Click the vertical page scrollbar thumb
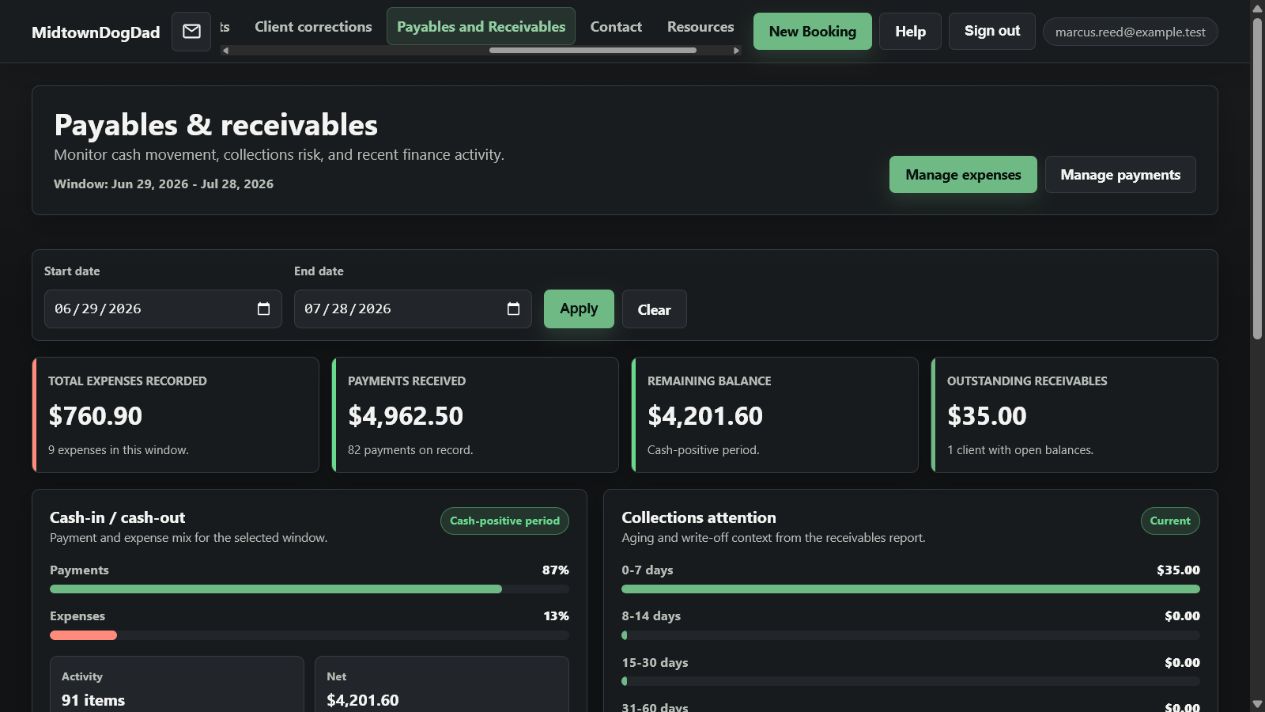The height and width of the screenshot is (712, 1265). 1257,178
